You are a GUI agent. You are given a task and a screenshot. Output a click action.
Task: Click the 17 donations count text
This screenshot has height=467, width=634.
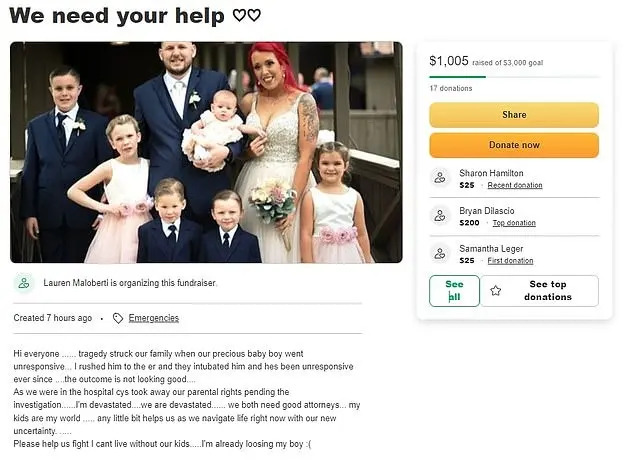(451, 88)
